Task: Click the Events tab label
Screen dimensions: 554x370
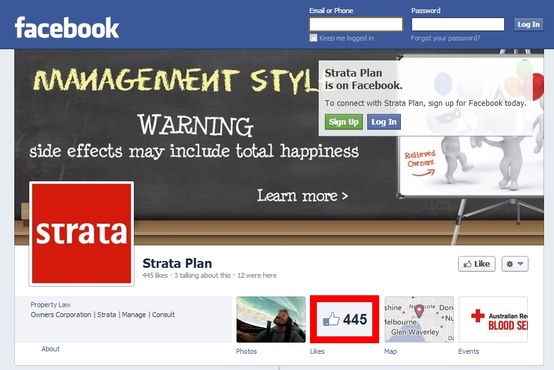Action: click(x=468, y=351)
